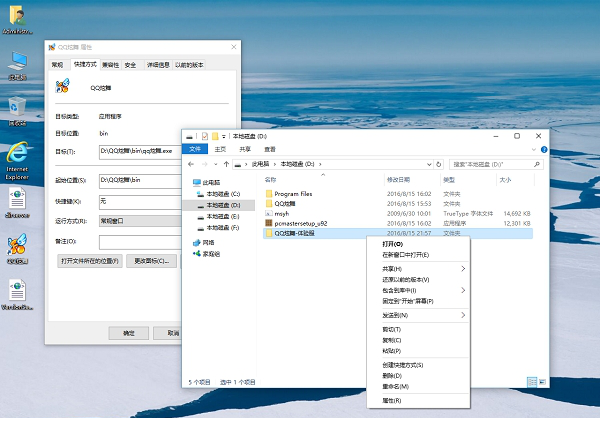Viewport: 600px width, 434px height.
Task: Open the 共享 ribbon tab
Action: coord(245,149)
